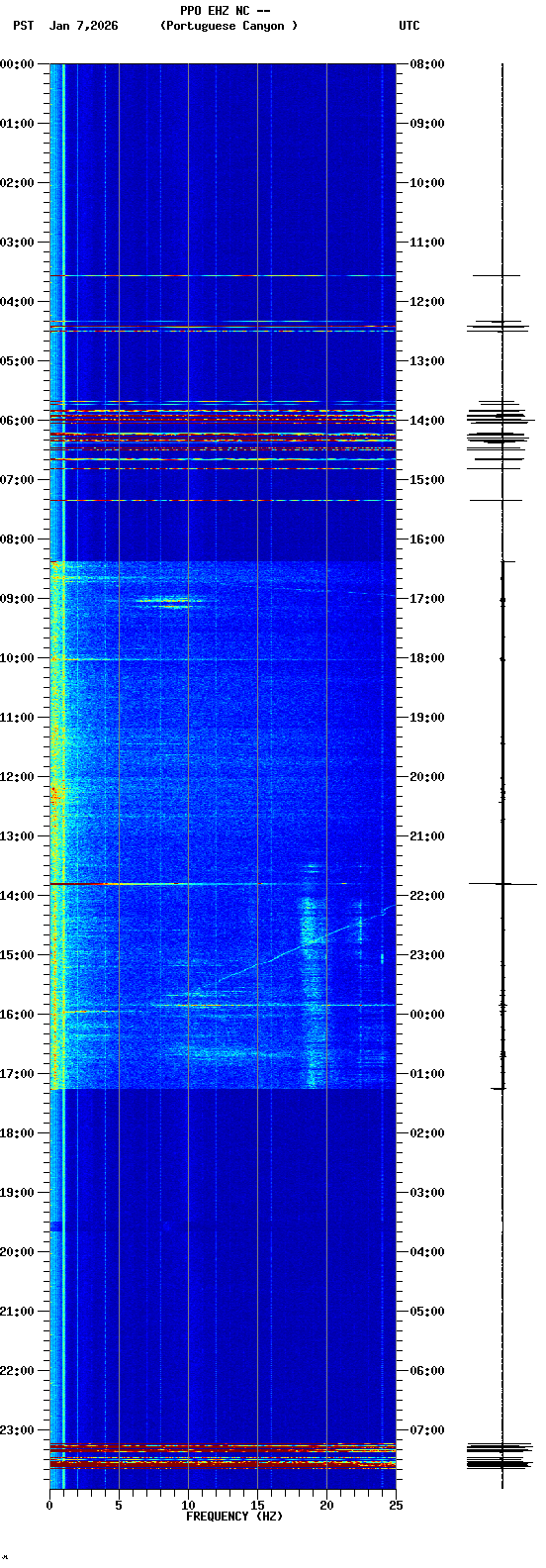Viewport: 546px width, 1568px height.
Task: Click the "06:00" UTC axis time label
Action: pos(427,1371)
